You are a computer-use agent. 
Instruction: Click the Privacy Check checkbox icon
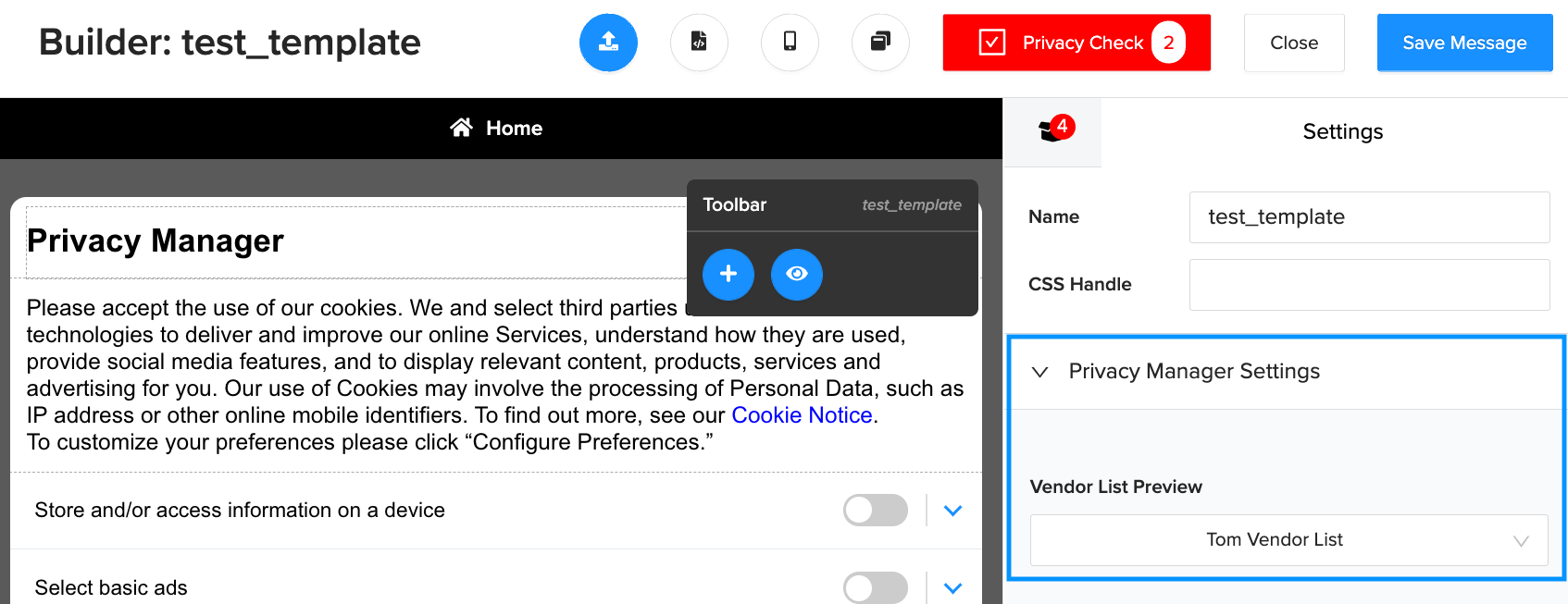point(992,43)
